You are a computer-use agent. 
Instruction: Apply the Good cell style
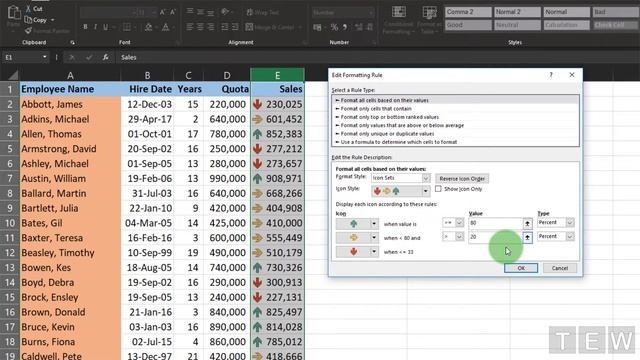(468, 25)
